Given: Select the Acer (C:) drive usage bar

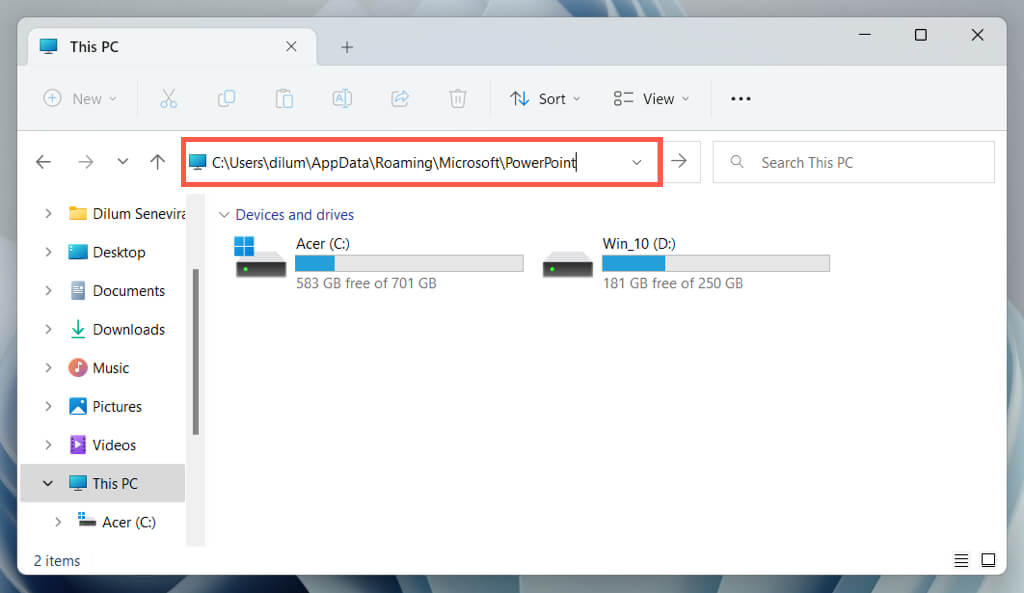Looking at the screenshot, I should click(x=409, y=263).
